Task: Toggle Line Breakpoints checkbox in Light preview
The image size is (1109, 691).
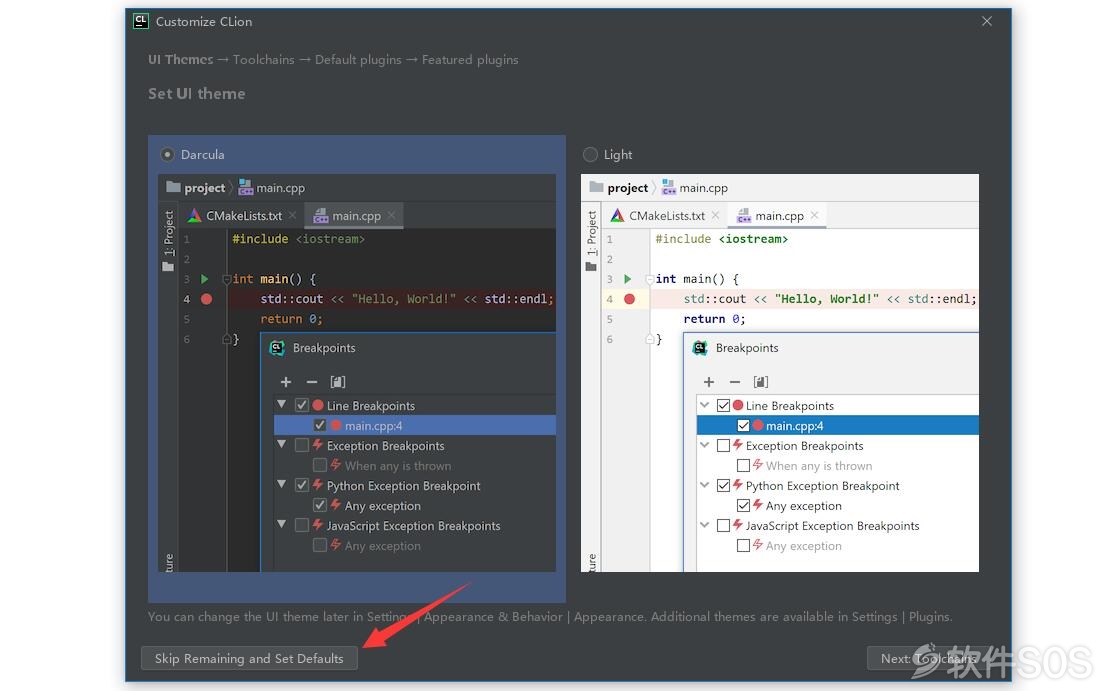Action: coord(723,405)
